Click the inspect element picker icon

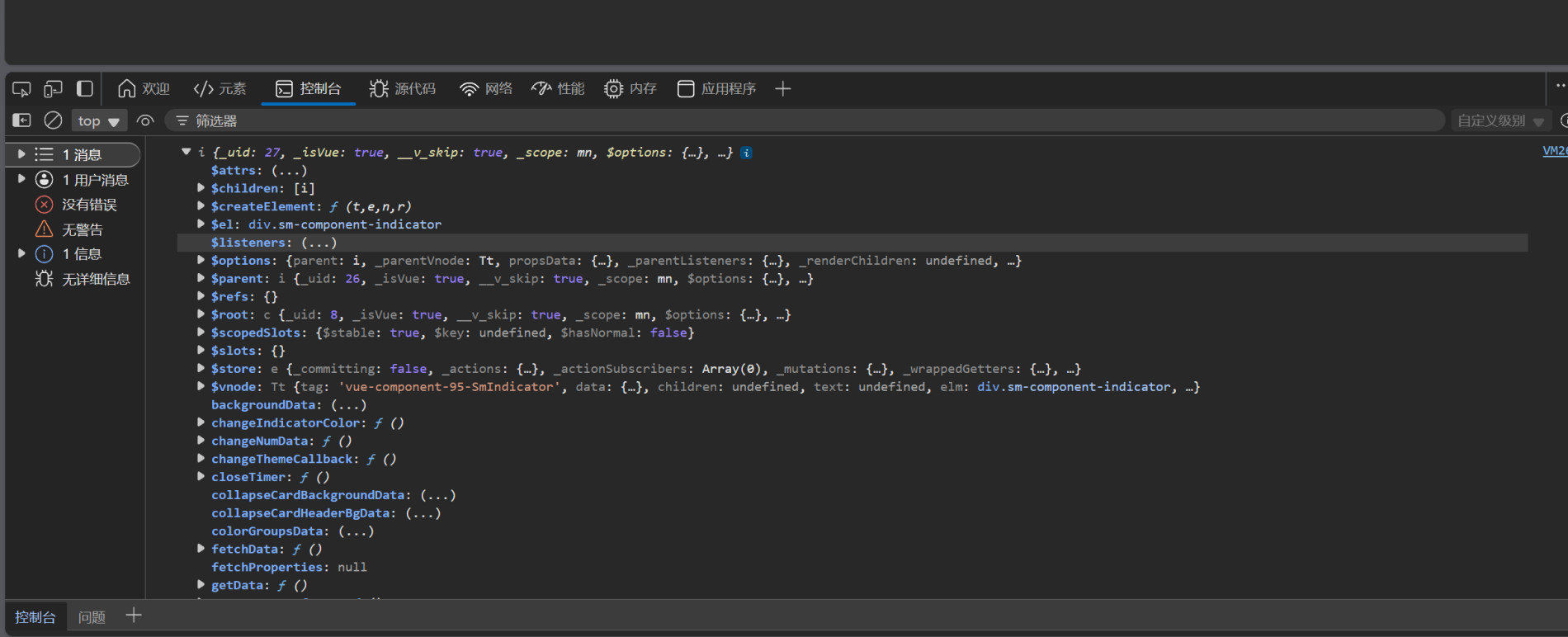pyautogui.click(x=21, y=88)
